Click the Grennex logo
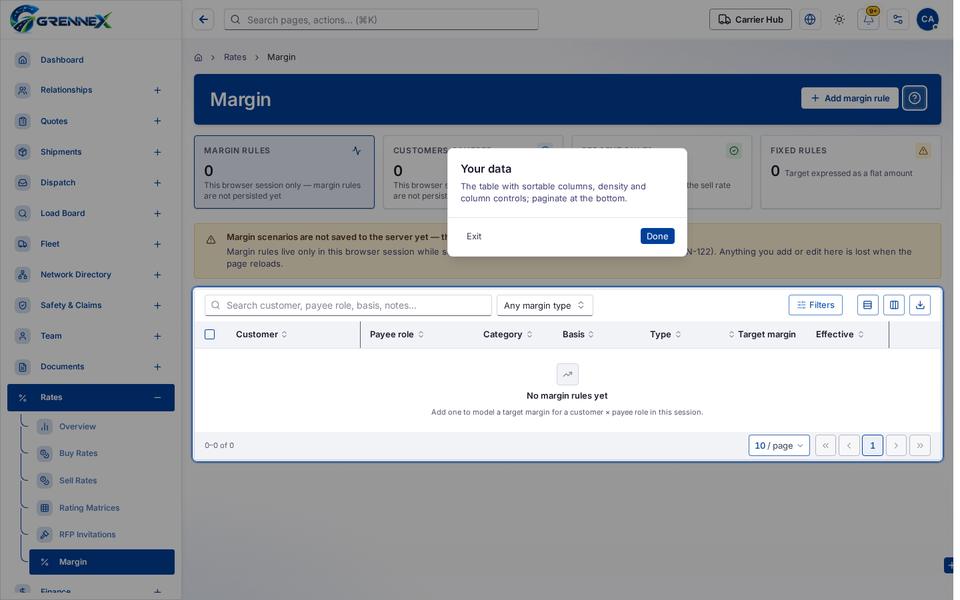Screen dimensions: 960x600 click(x=61, y=19)
